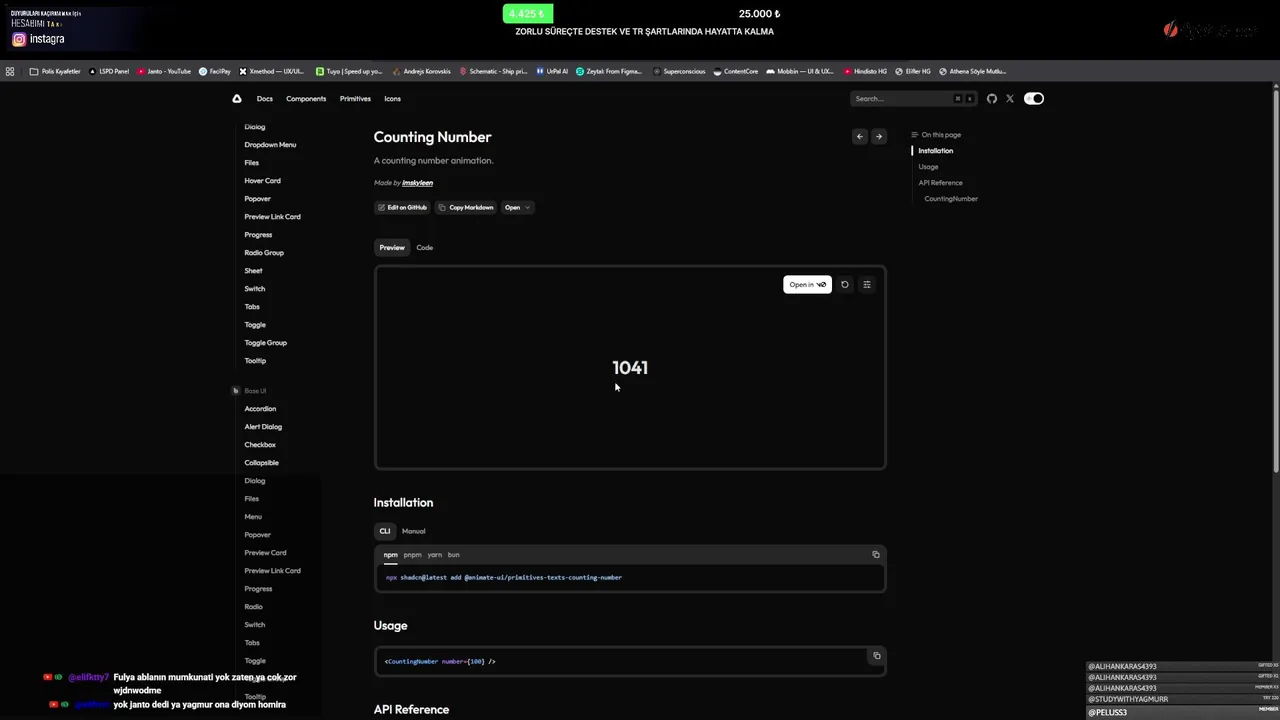
Task: Select the Manual installation tab
Action: coord(413,531)
